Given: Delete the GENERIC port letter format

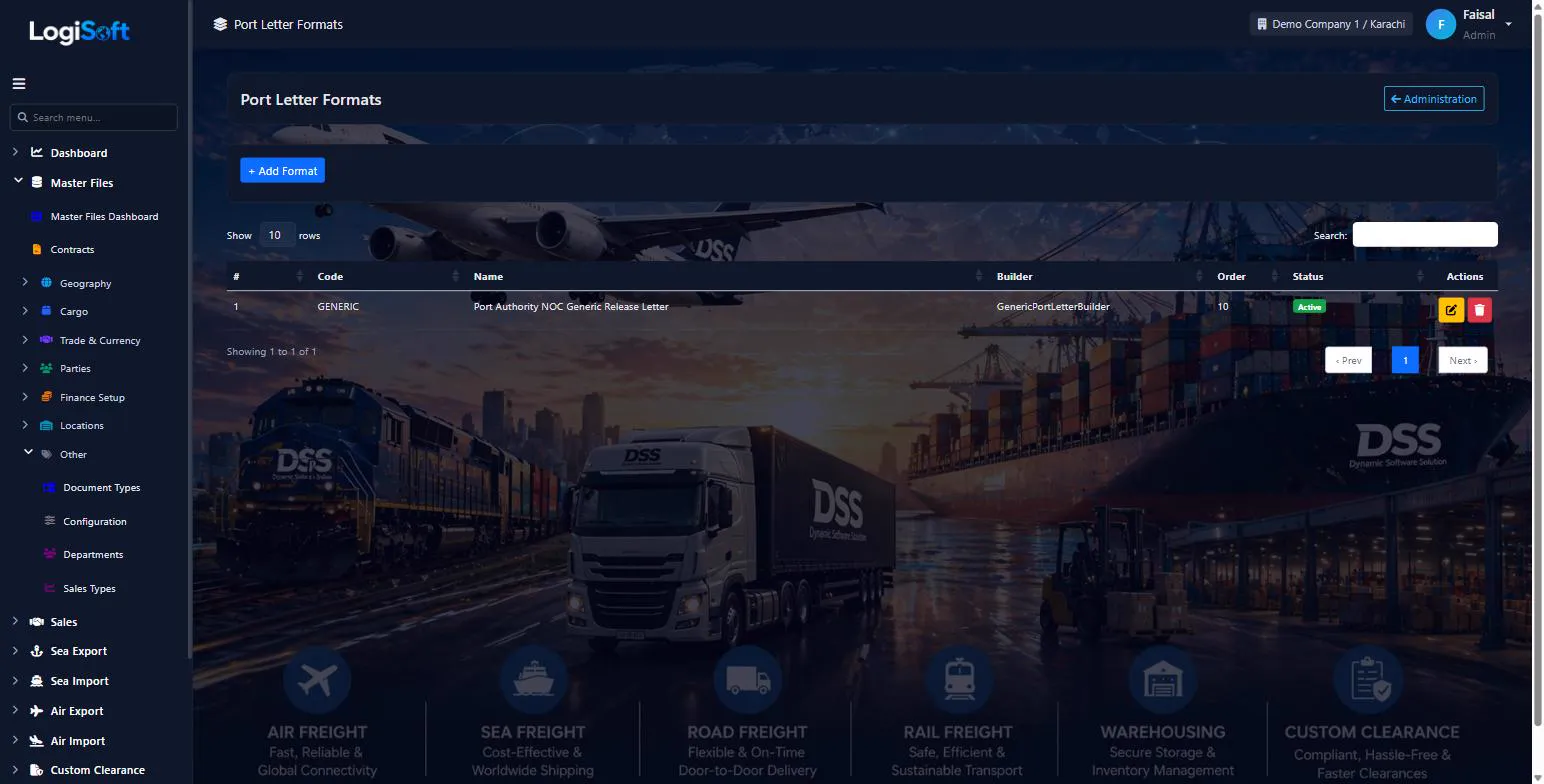Looking at the screenshot, I should click(1479, 309).
